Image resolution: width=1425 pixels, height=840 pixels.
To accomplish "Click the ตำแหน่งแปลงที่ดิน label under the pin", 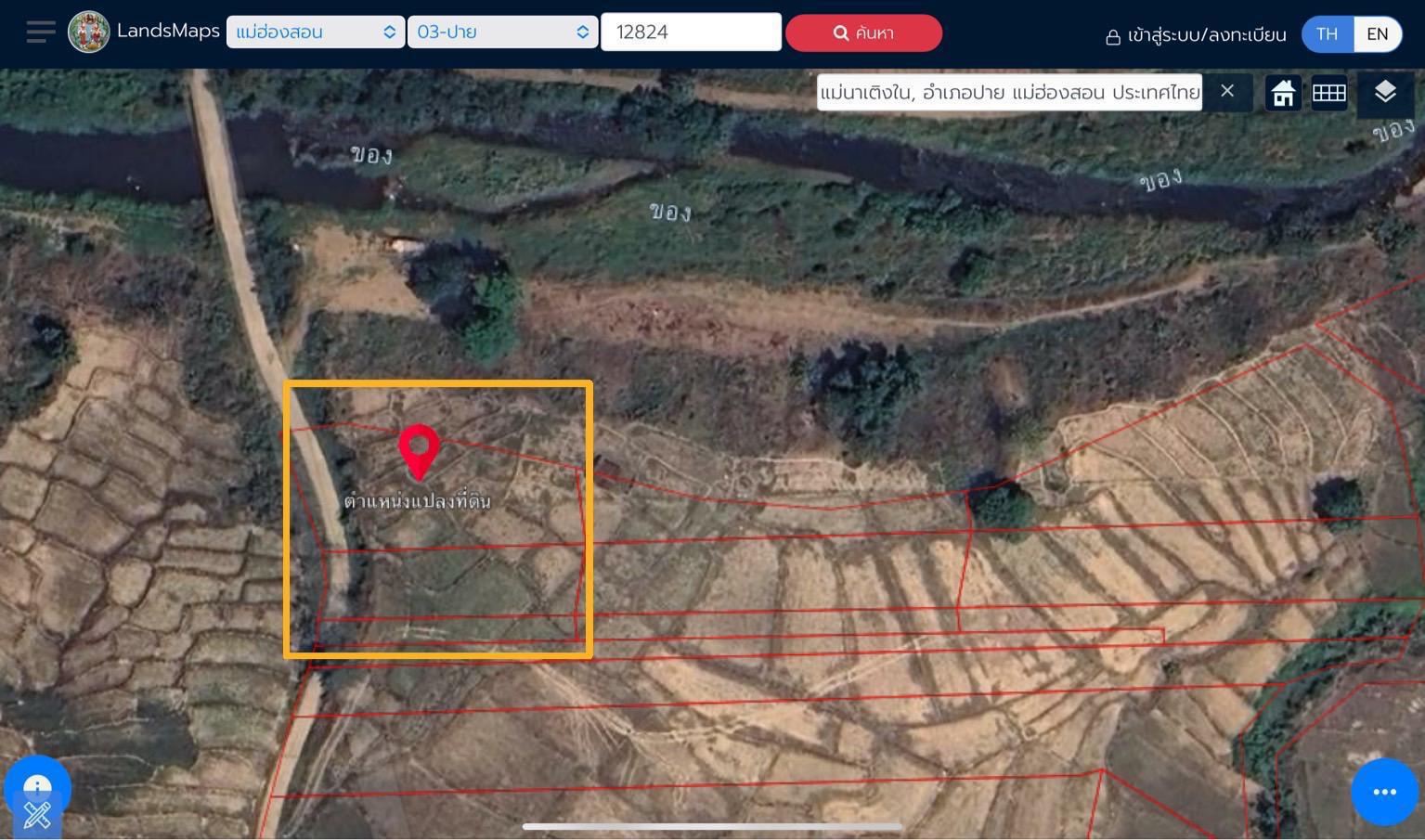I will 417,501.
